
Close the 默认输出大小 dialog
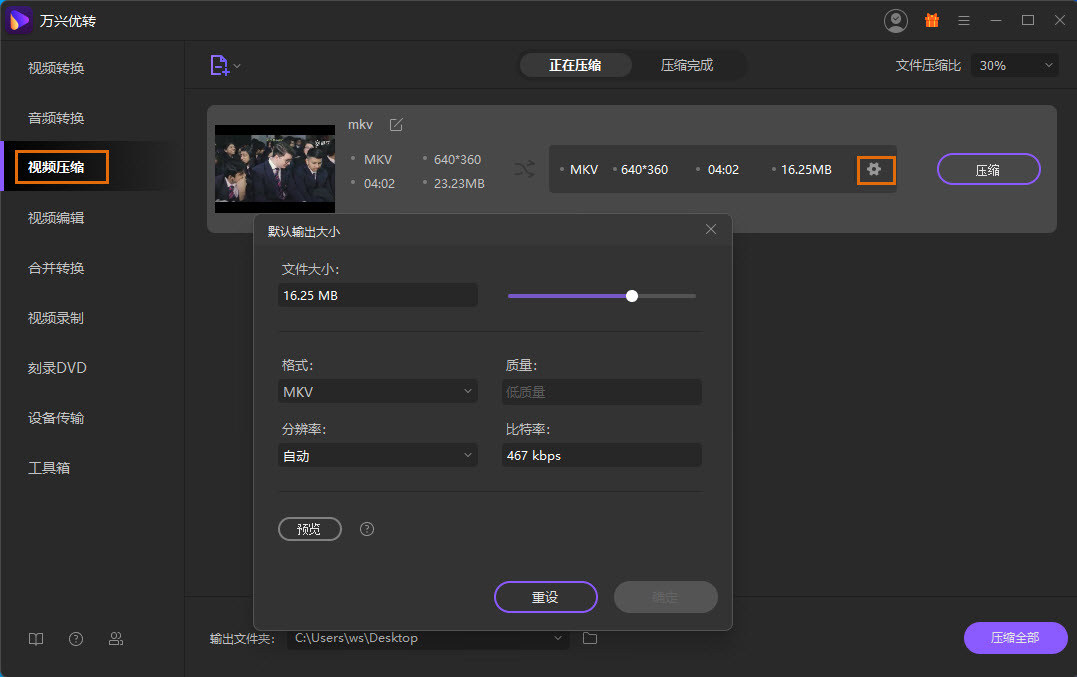pos(711,229)
